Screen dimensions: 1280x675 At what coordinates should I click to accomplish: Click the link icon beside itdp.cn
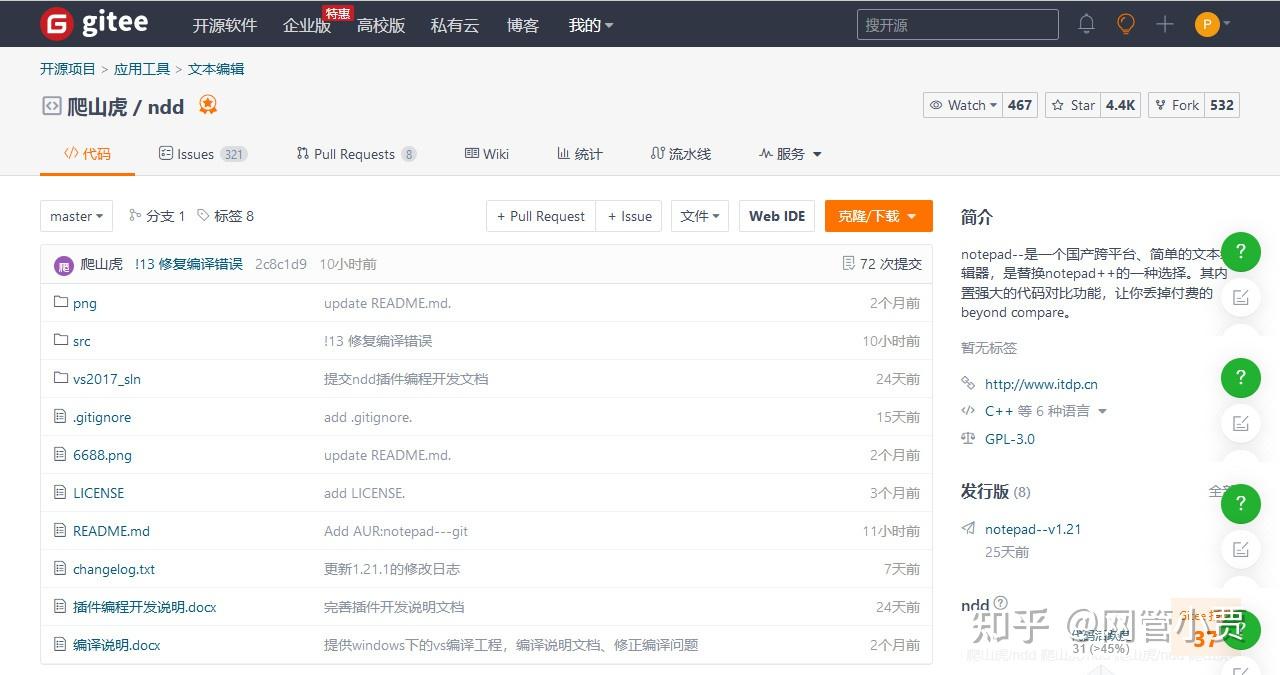(968, 383)
